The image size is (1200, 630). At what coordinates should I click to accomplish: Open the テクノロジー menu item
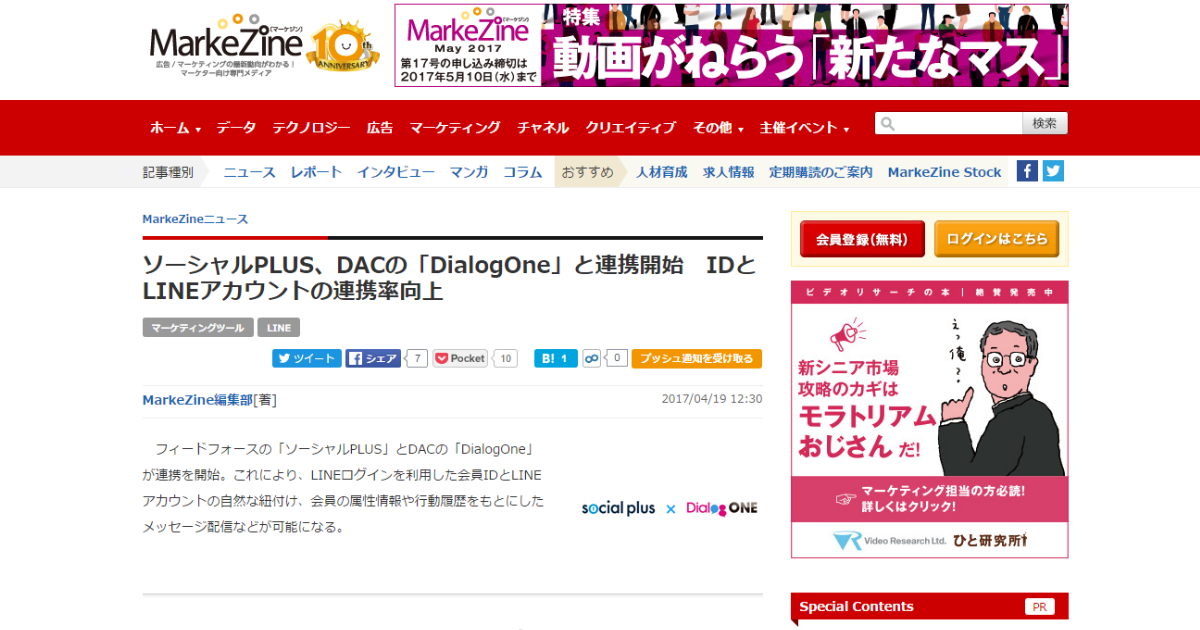[311, 128]
